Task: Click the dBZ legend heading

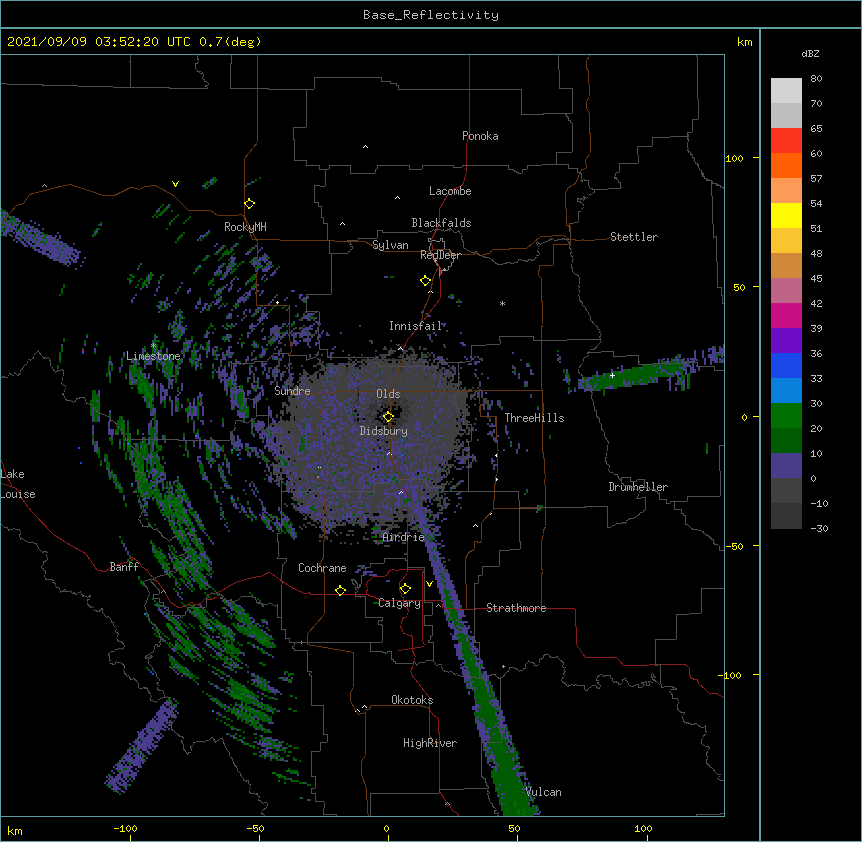Action: click(810, 54)
